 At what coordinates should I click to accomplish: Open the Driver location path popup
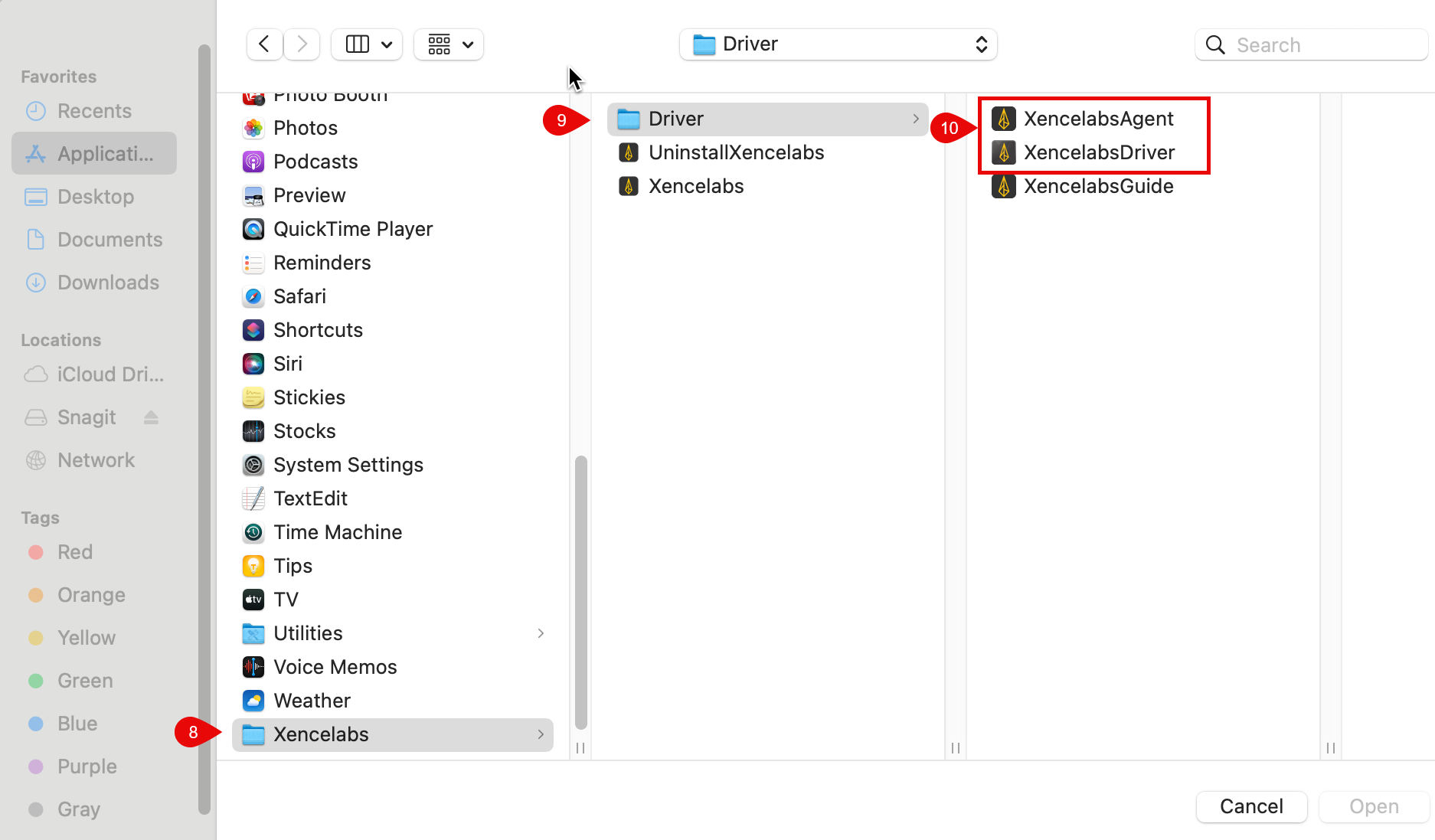coord(838,44)
